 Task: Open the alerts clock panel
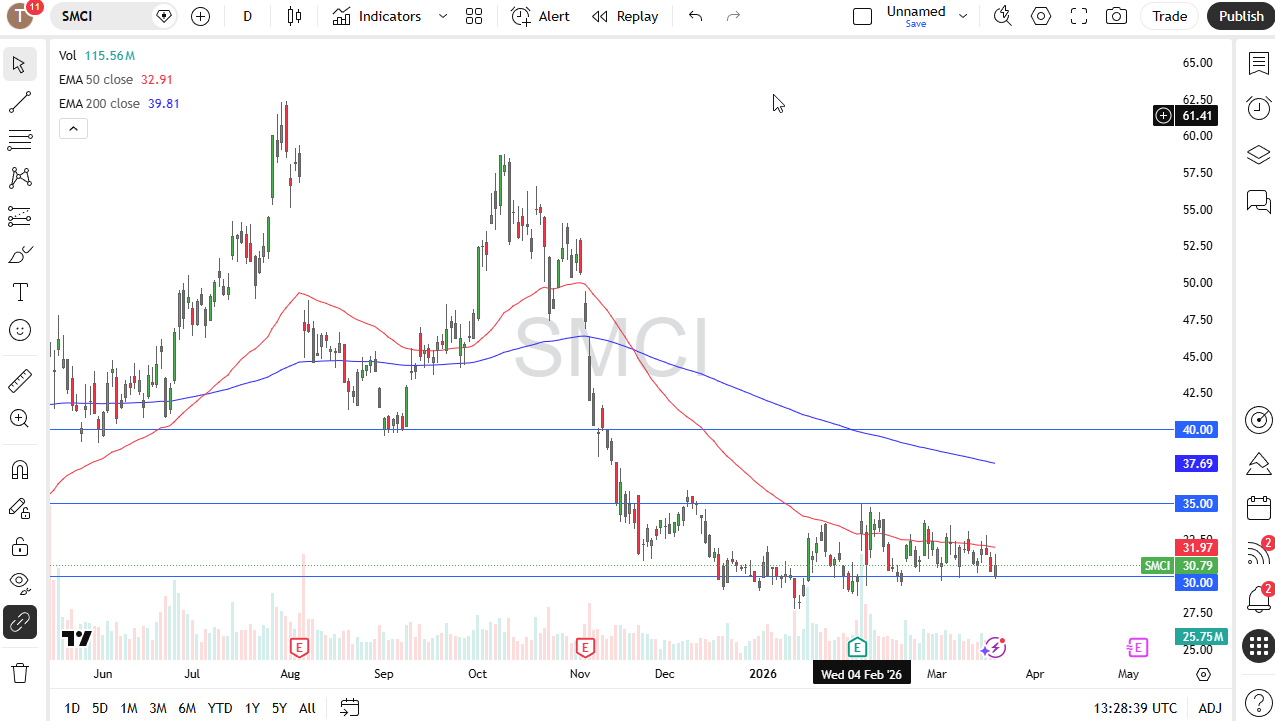1258,108
